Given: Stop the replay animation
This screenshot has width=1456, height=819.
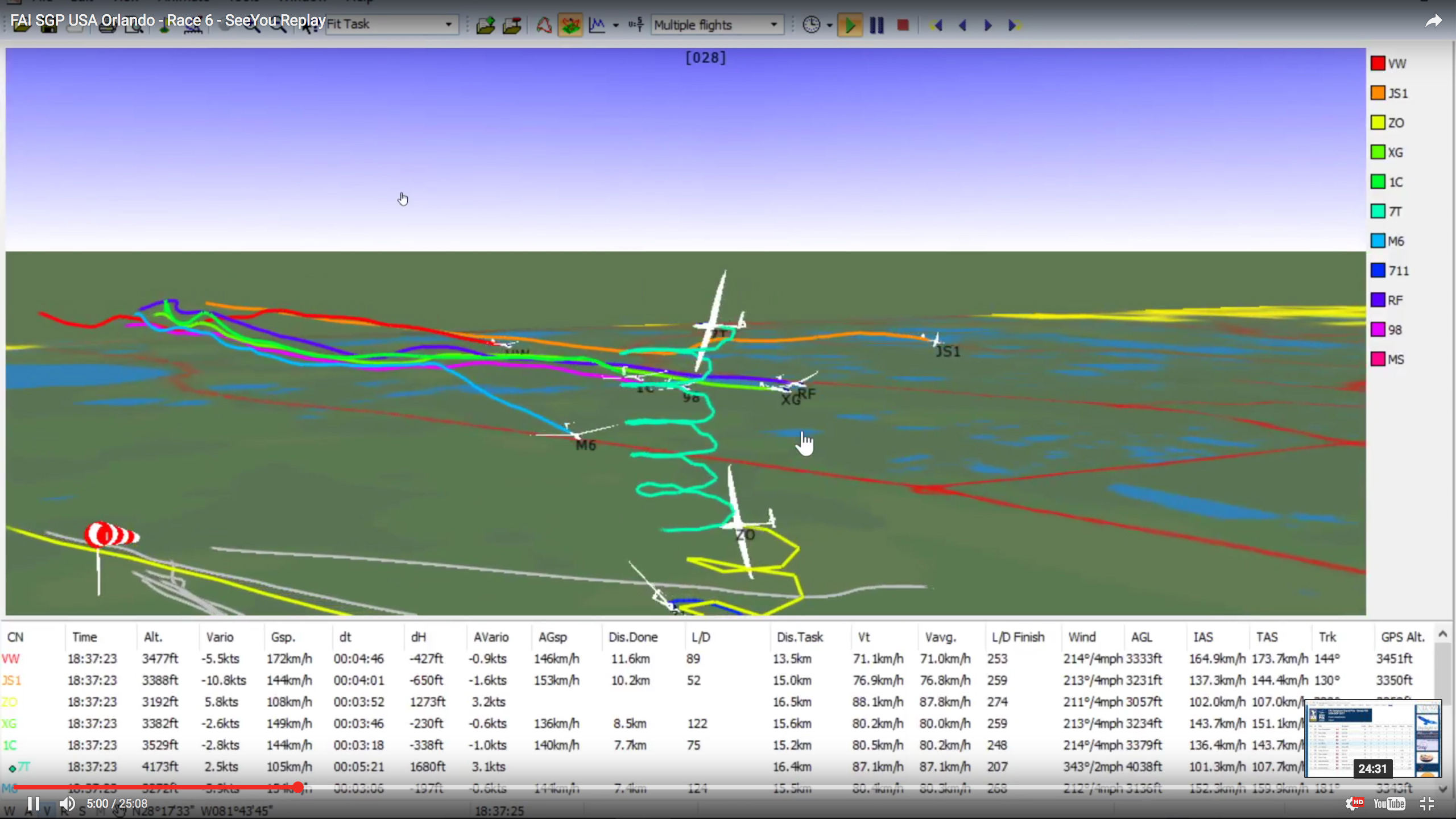Looking at the screenshot, I should (903, 25).
